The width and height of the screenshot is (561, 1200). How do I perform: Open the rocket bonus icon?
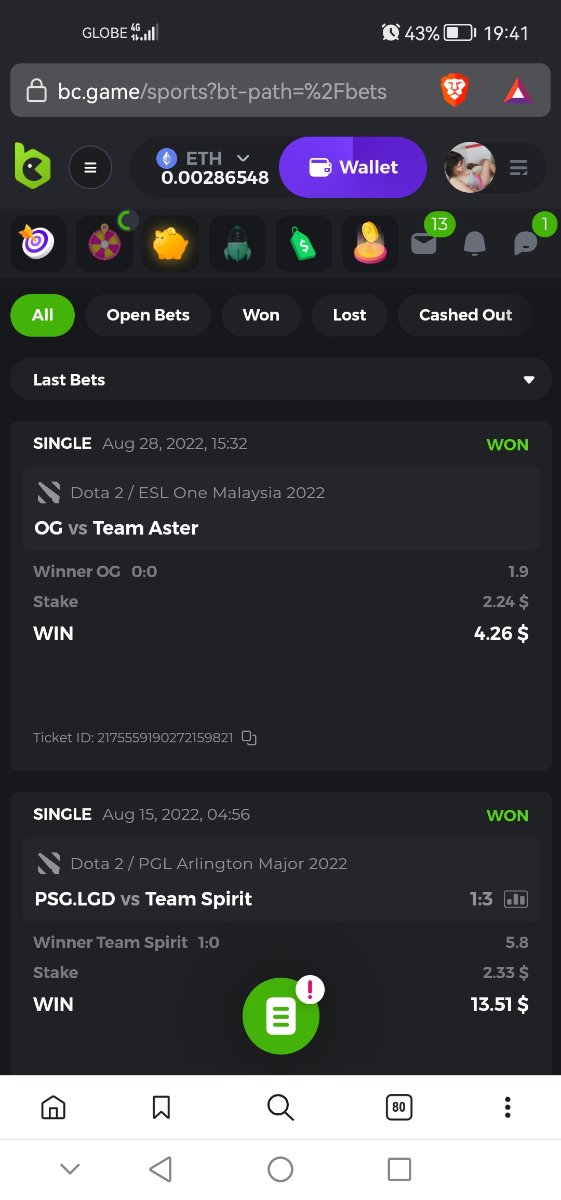(x=237, y=243)
